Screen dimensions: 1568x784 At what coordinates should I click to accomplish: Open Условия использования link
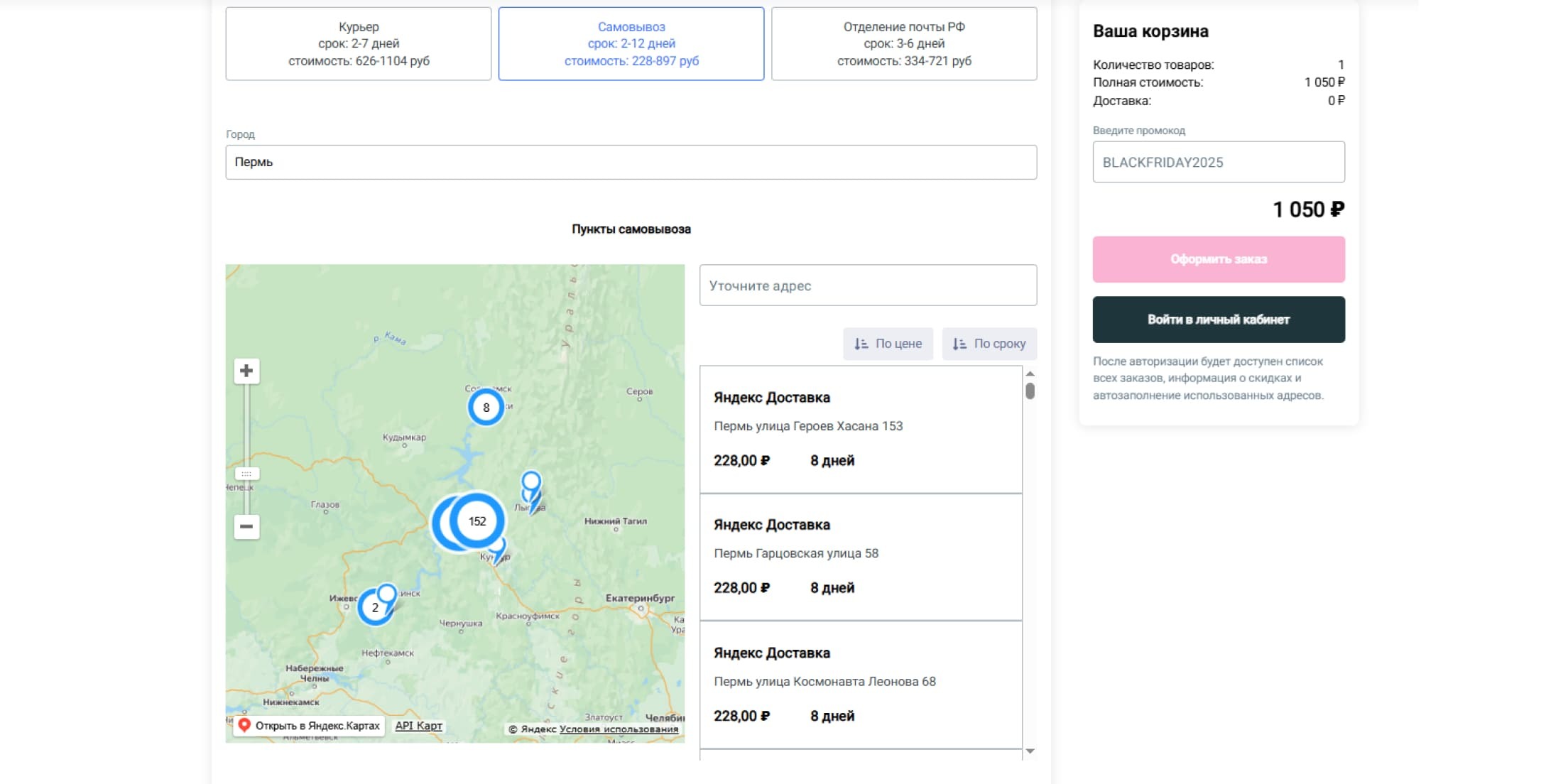pyautogui.click(x=619, y=729)
